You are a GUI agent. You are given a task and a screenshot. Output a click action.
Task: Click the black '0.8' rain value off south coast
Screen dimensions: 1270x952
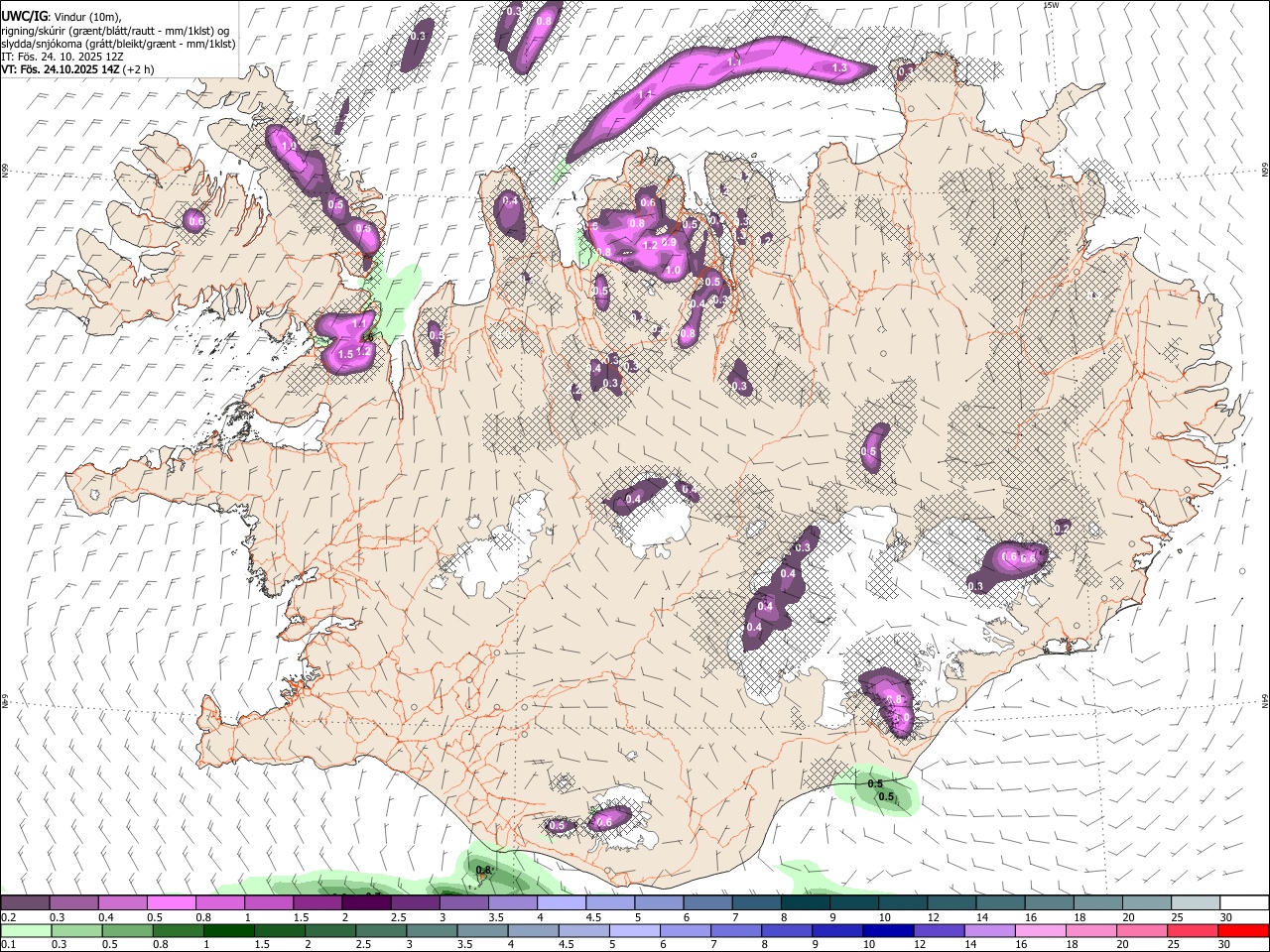click(x=483, y=871)
